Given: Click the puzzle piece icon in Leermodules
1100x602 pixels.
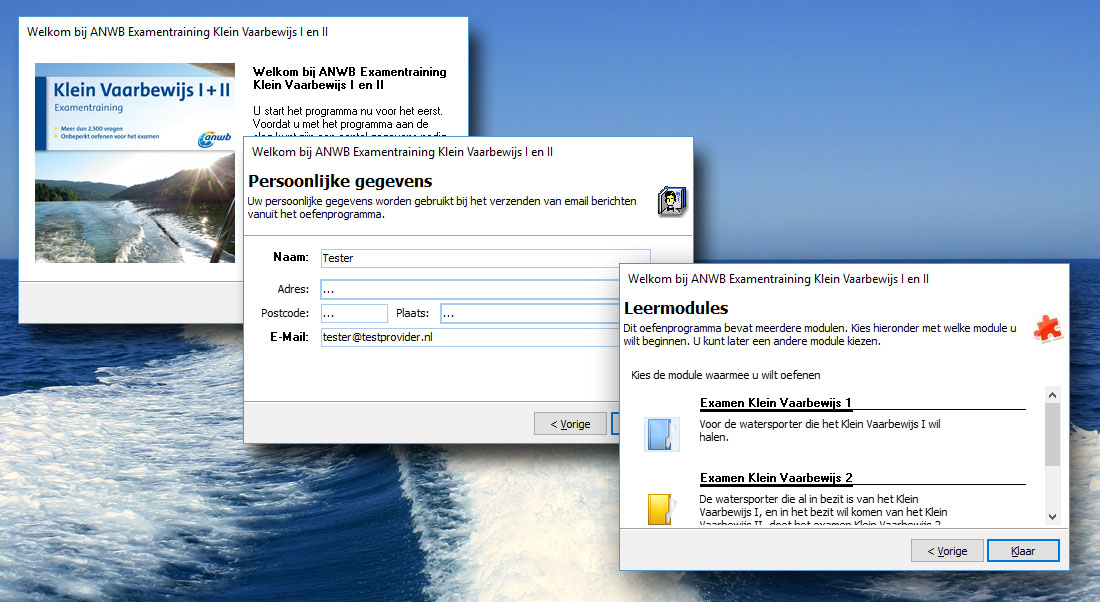Looking at the screenshot, I should [1047, 328].
